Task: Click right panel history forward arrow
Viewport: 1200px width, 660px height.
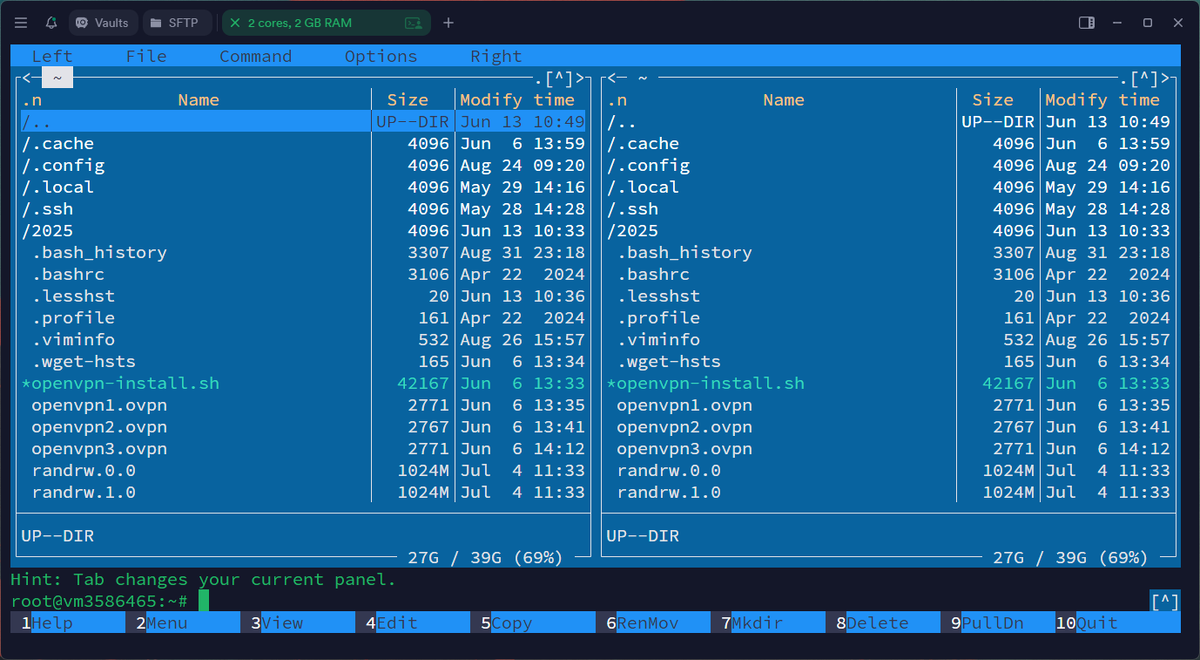Action: 1164,78
